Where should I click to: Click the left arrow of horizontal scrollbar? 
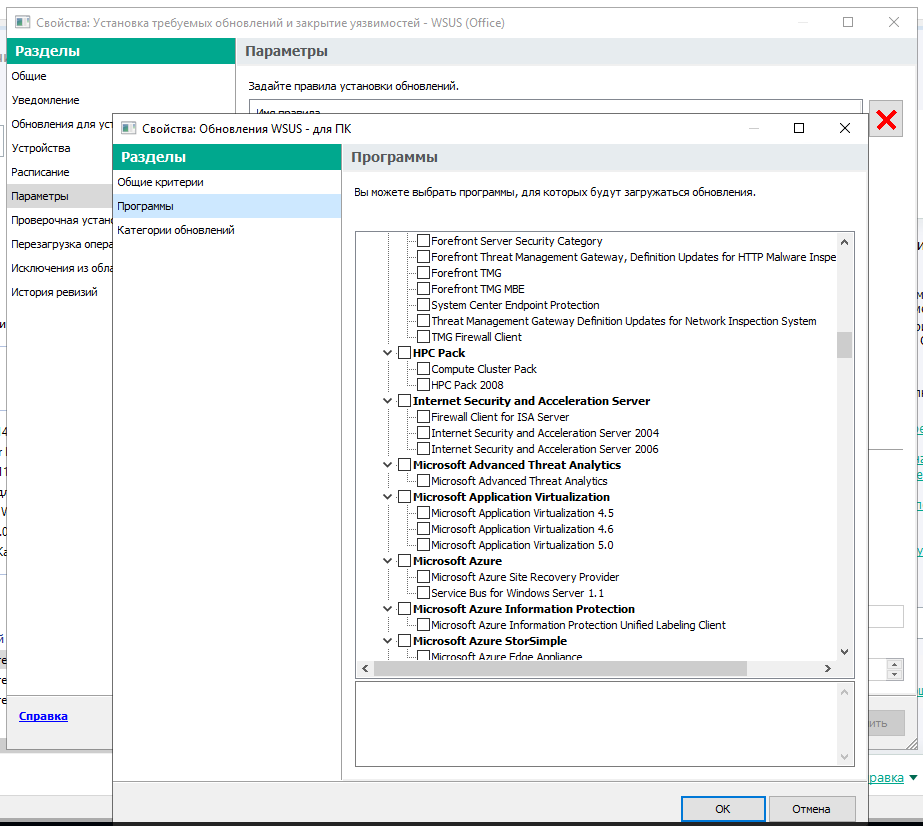coord(365,668)
